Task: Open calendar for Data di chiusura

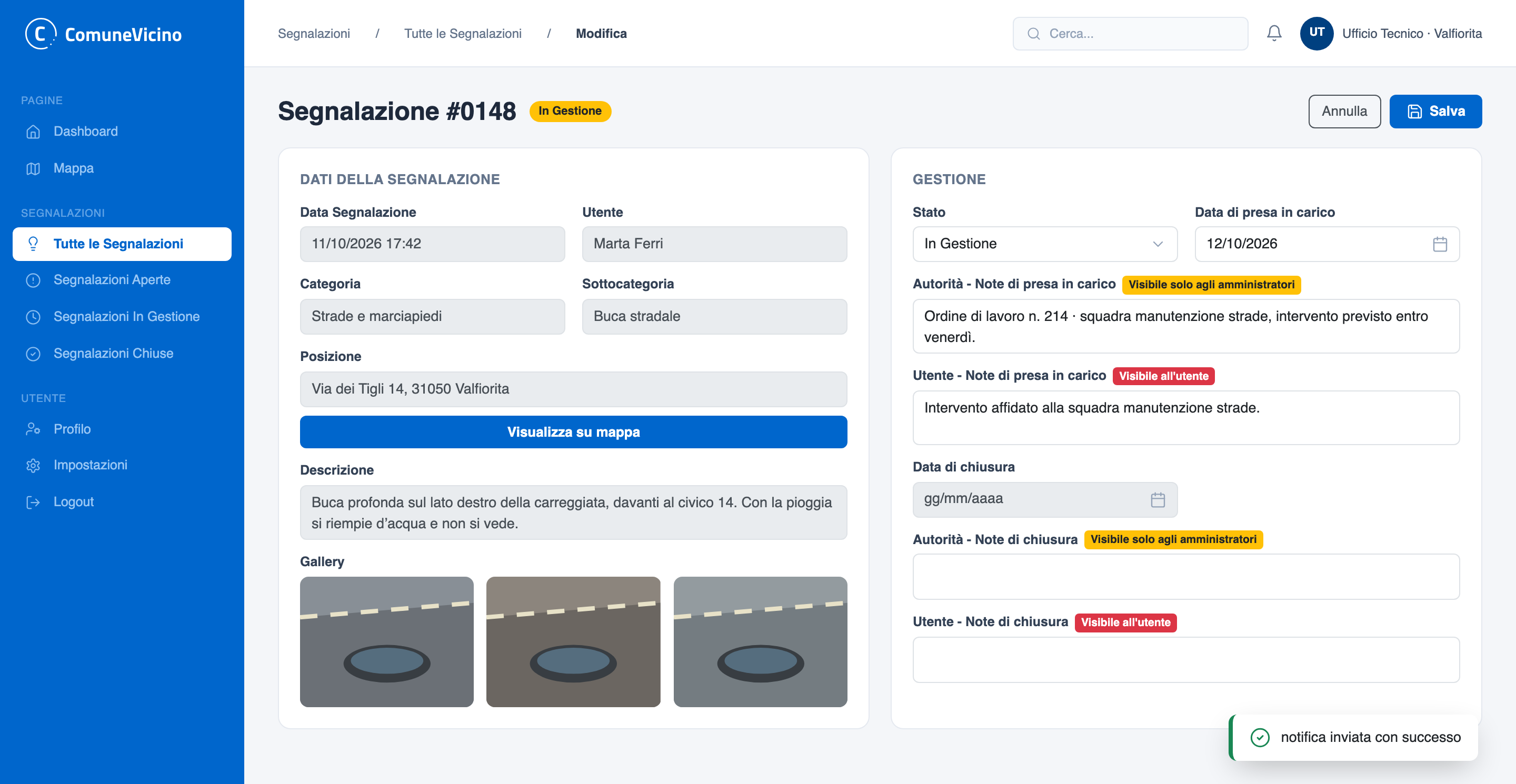Action: (x=1158, y=499)
